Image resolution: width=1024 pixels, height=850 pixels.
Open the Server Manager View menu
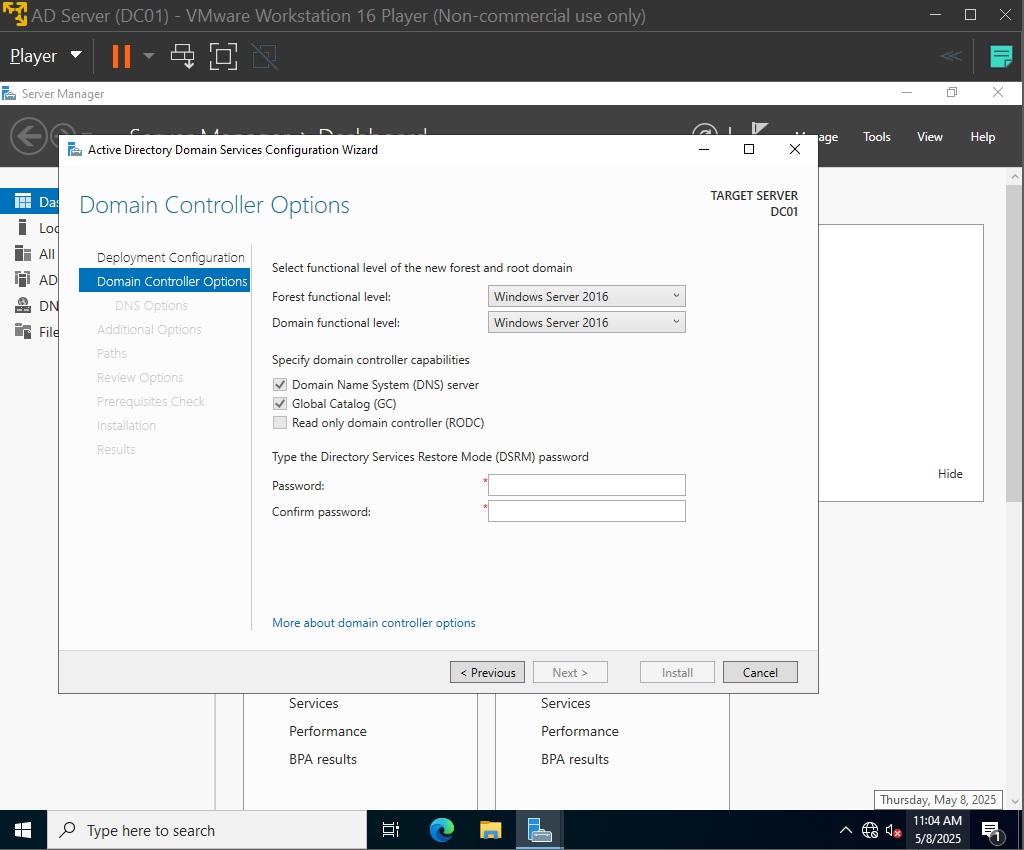click(x=929, y=137)
